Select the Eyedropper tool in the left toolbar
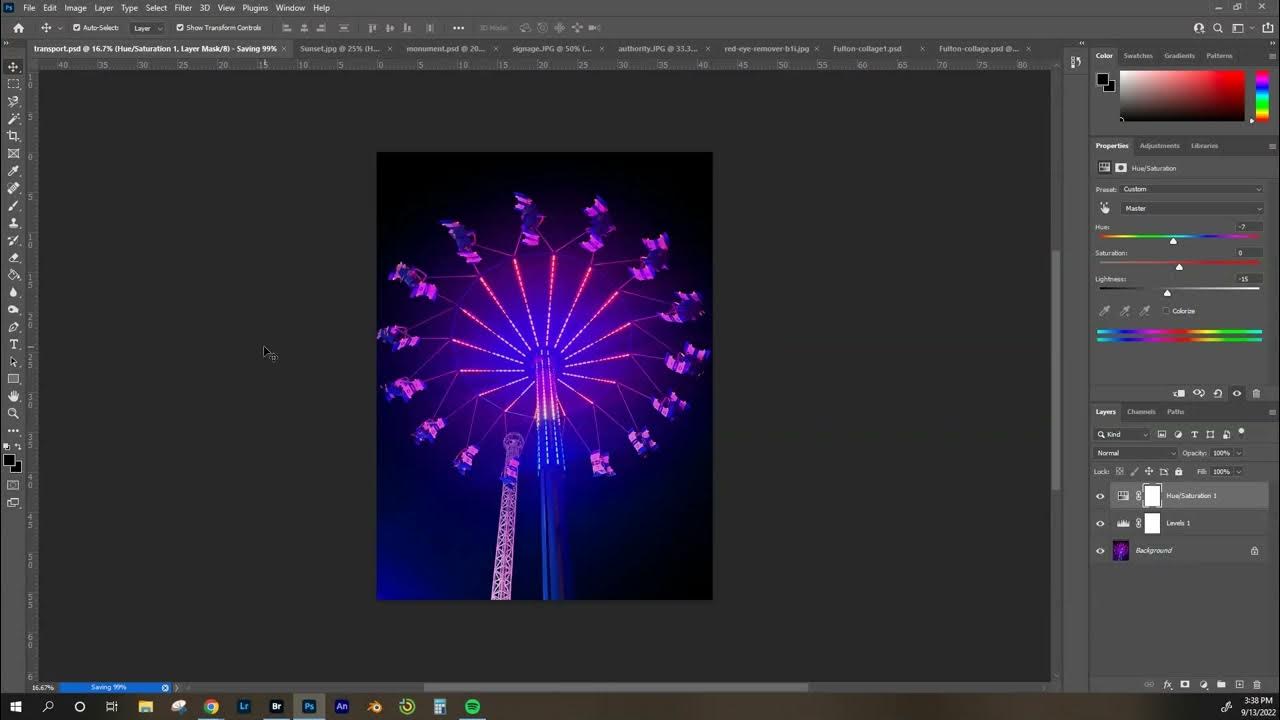Screen dimensions: 1280x720 [13, 171]
